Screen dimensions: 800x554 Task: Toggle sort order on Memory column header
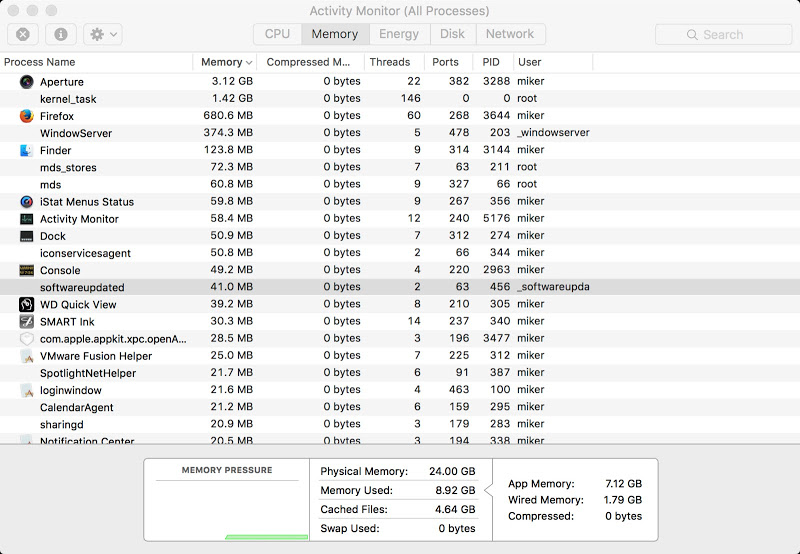(224, 62)
